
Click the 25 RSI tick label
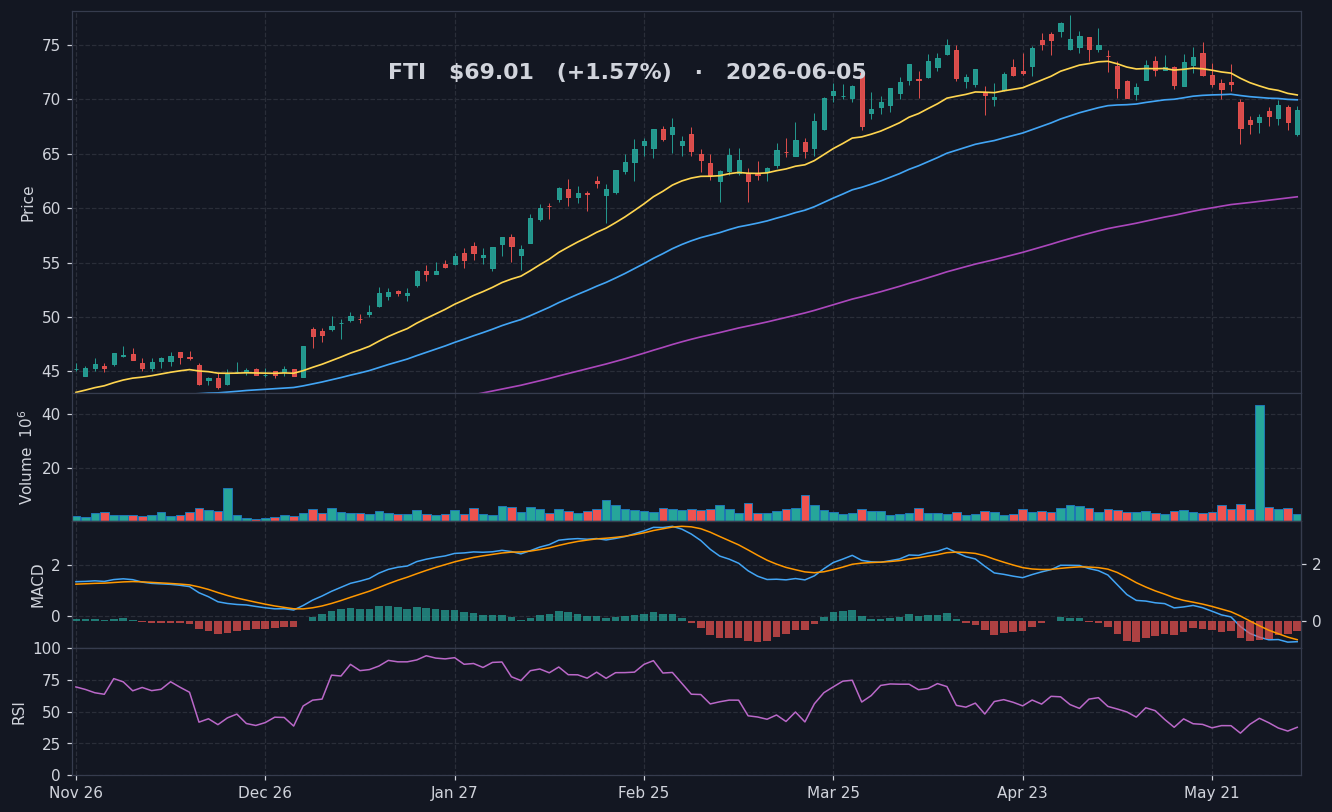pos(52,745)
